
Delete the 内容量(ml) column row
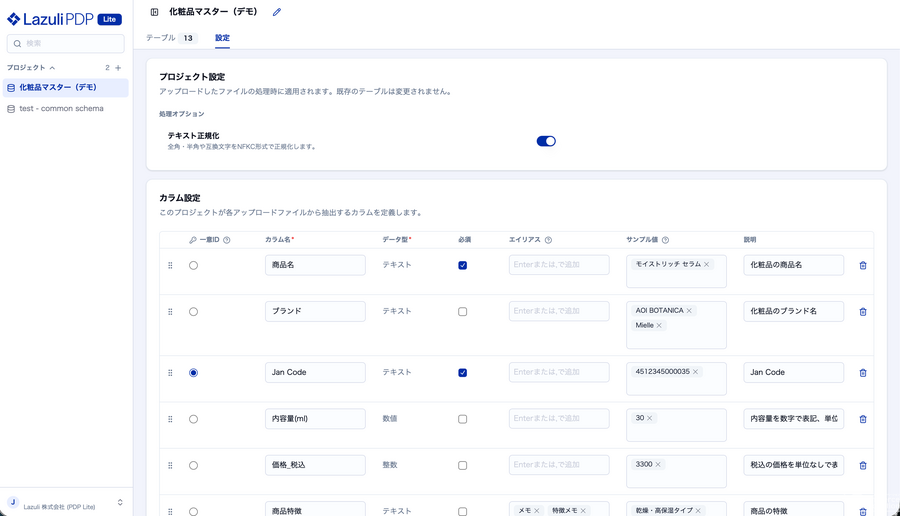tap(863, 419)
